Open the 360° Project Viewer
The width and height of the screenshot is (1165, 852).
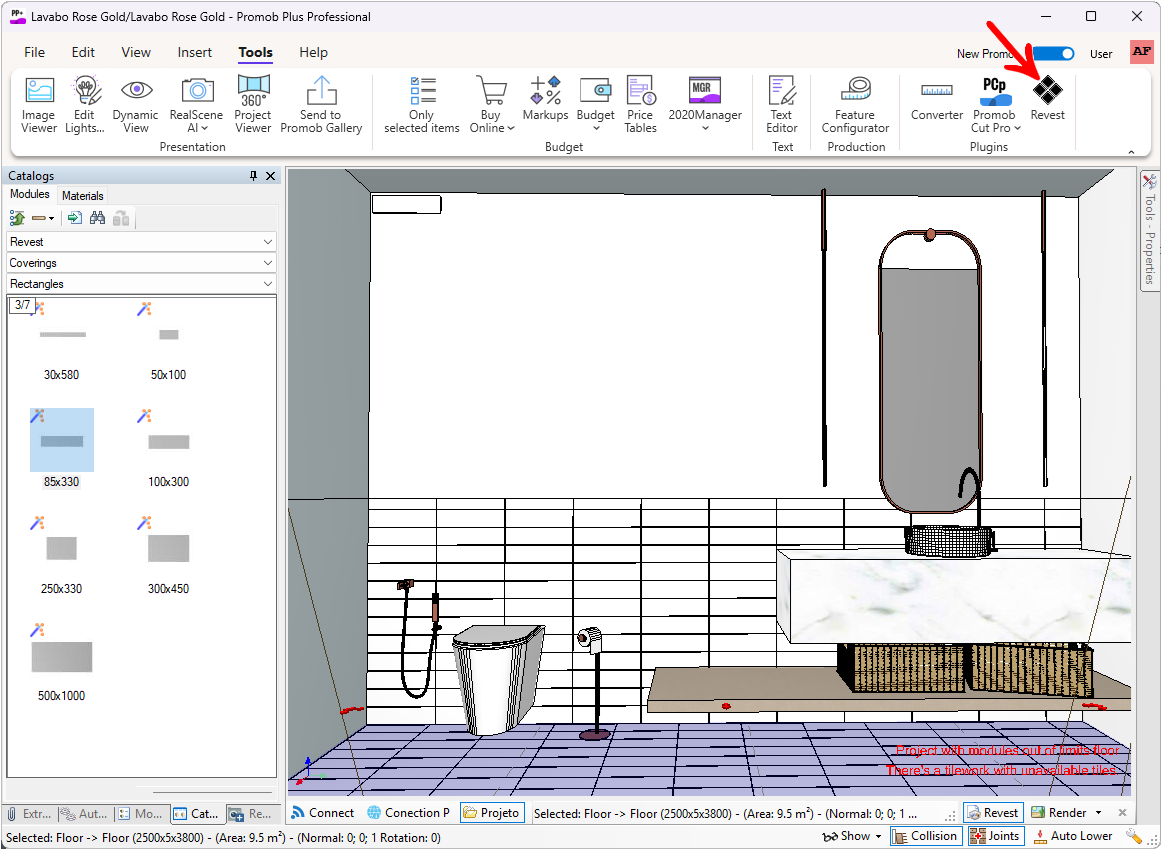click(x=253, y=105)
